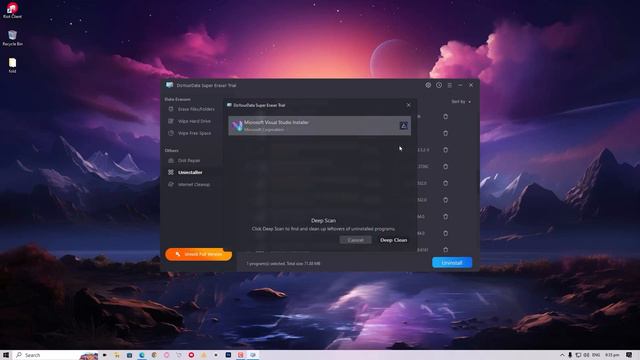Start Deep Clean of leftover files
The width and height of the screenshot is (640, 360).
[393, 240]
